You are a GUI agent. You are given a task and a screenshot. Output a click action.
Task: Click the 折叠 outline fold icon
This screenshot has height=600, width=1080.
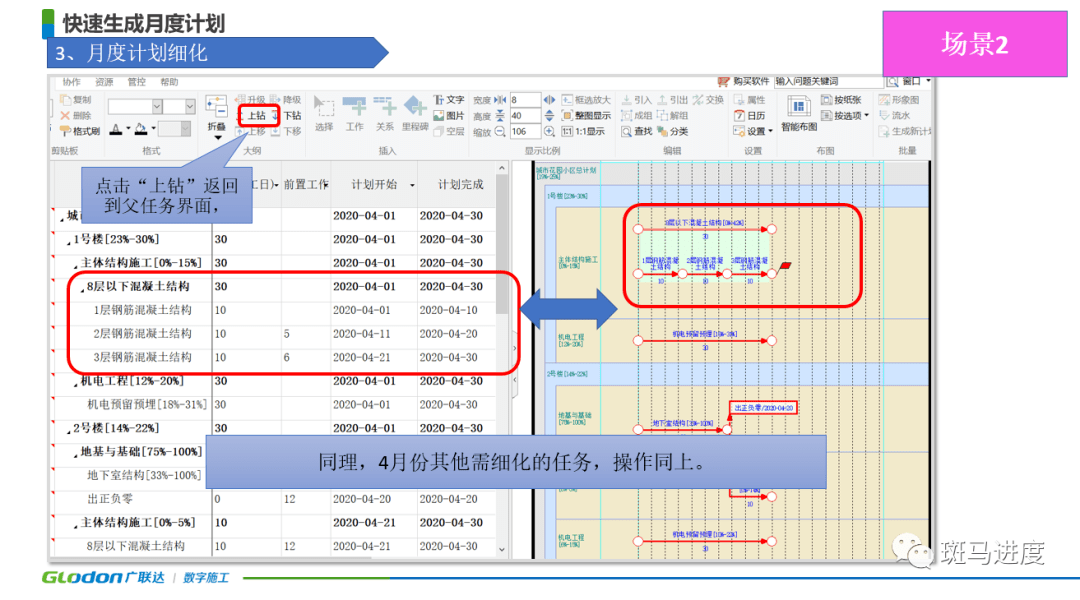pyautogui.click(x=216, y=107)
